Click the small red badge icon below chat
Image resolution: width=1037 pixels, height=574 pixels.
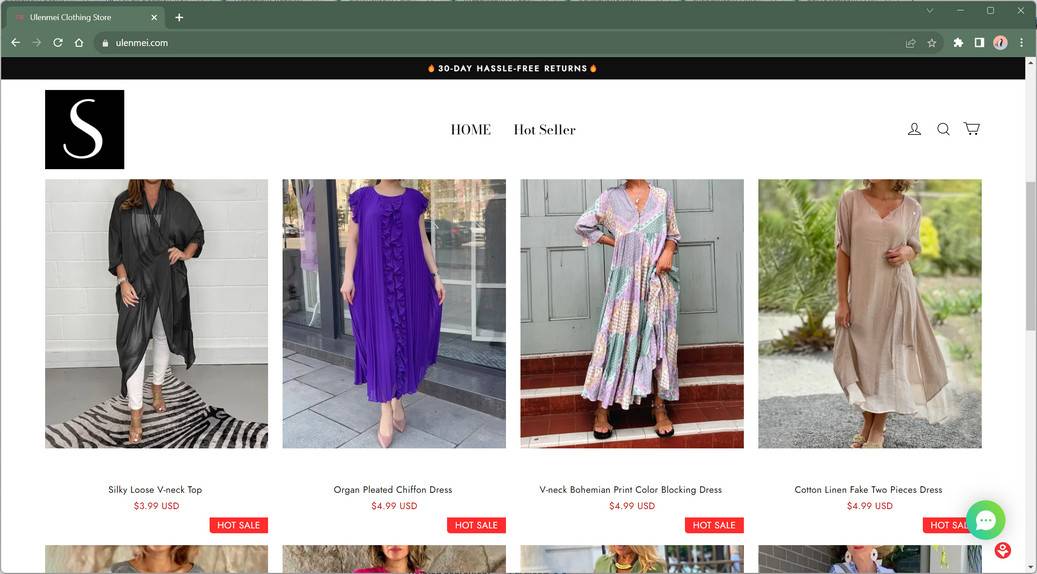[x=1003, y=550]
